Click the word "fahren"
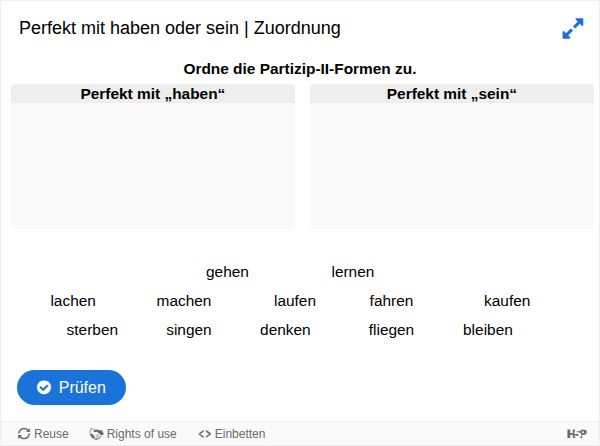 pos(391,301)
